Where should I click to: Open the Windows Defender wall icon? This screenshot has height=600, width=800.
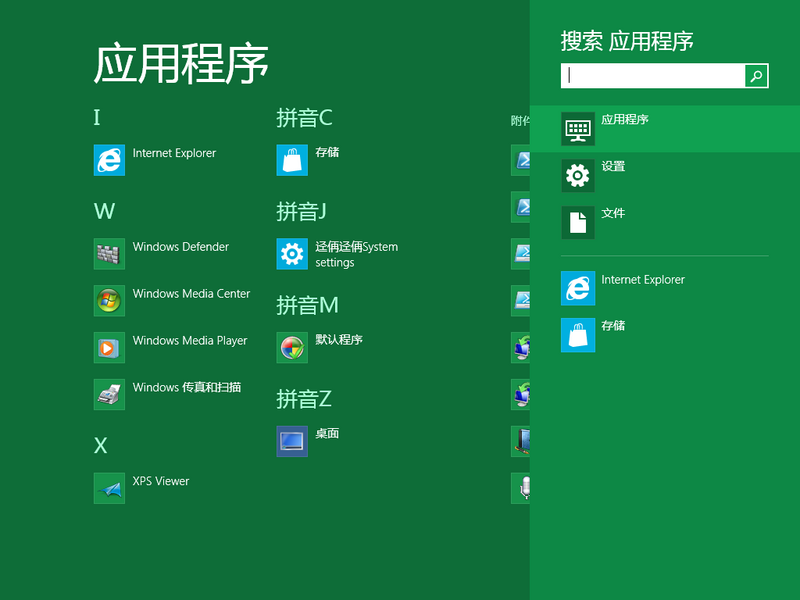tap(109, 254)
